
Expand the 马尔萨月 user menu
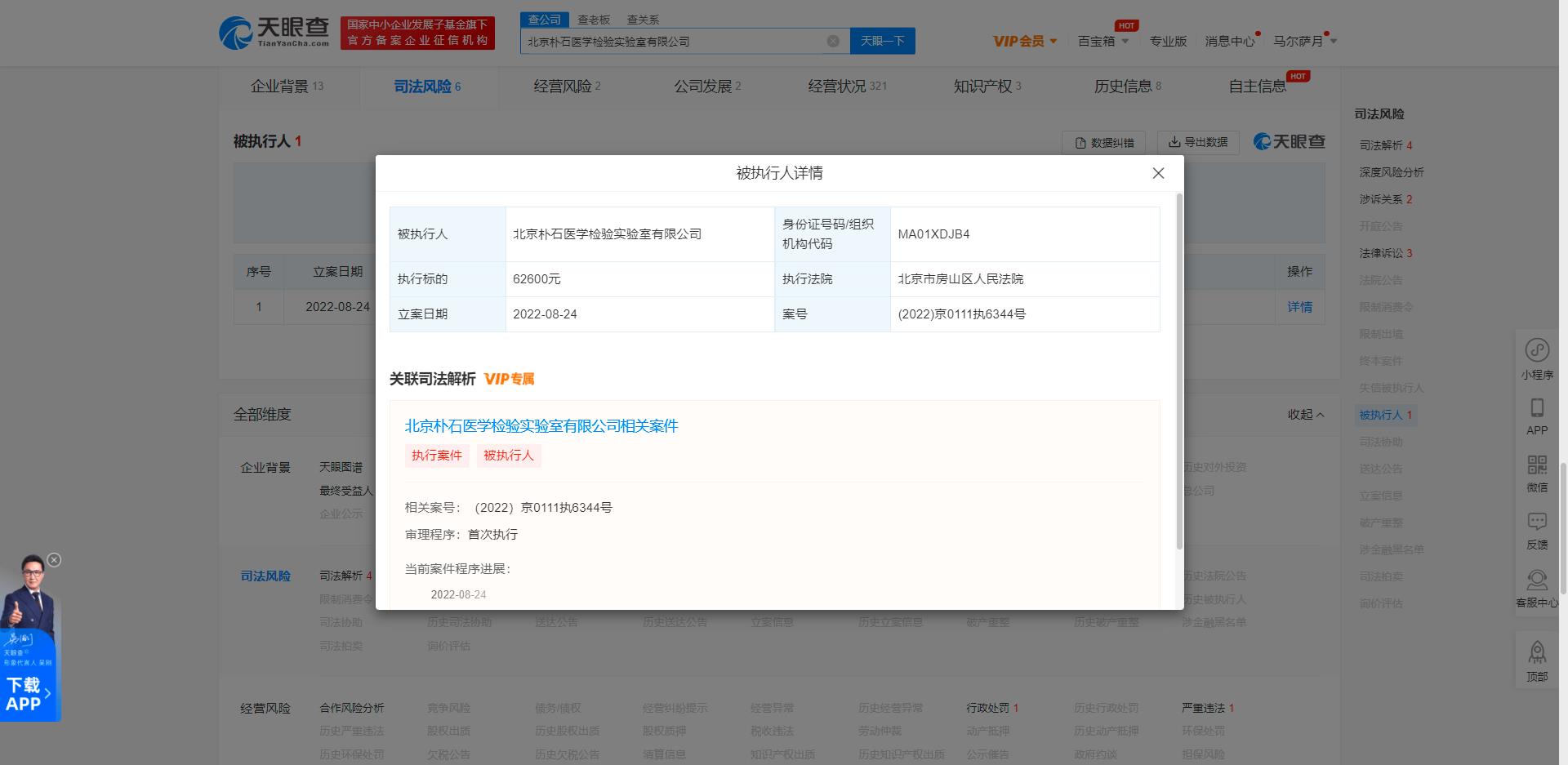pos(1305,41)
